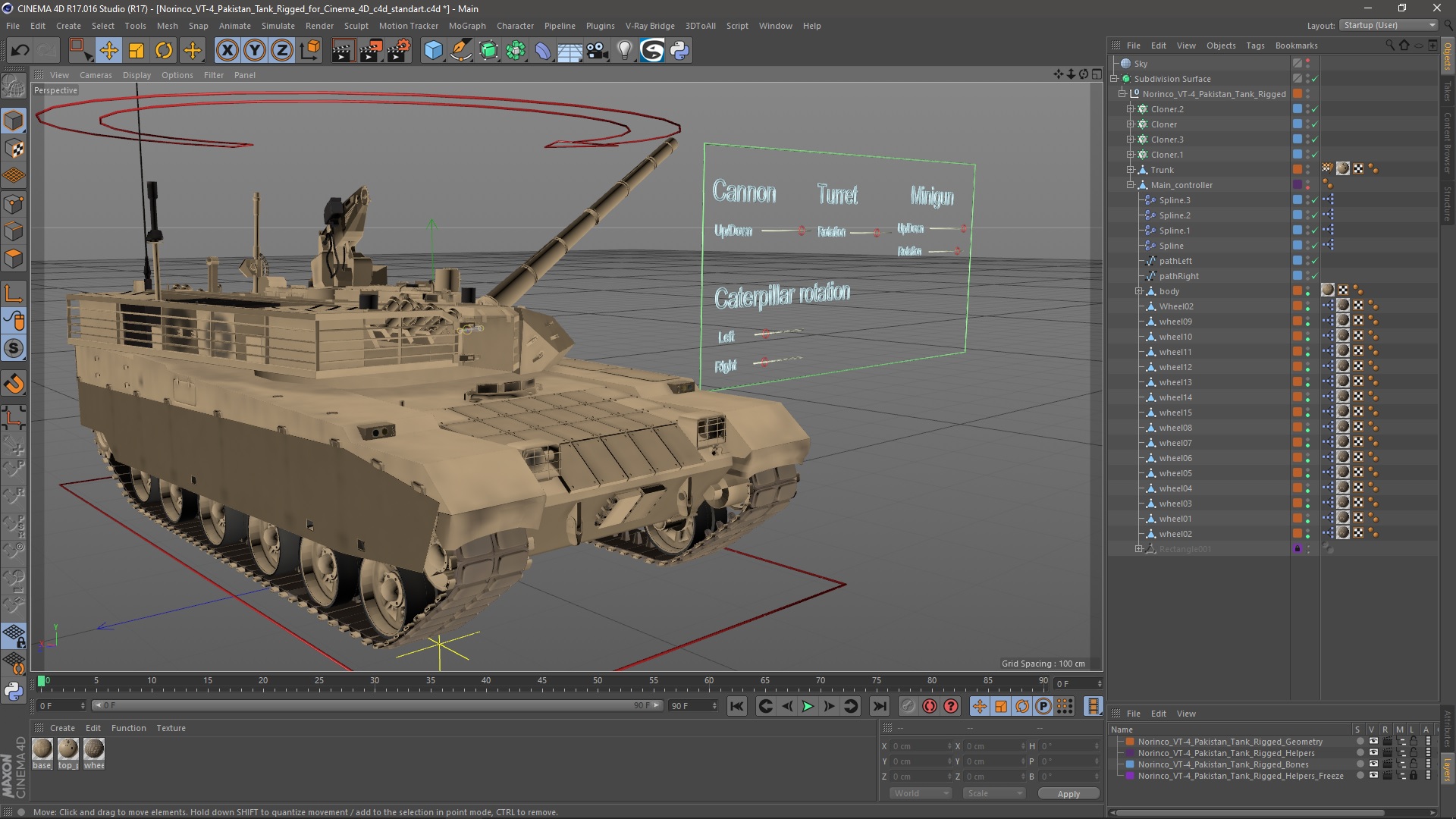Toggle Y axis lock
The width and height of the screenshot is (1456, 819).
click(x=255, y=51)
